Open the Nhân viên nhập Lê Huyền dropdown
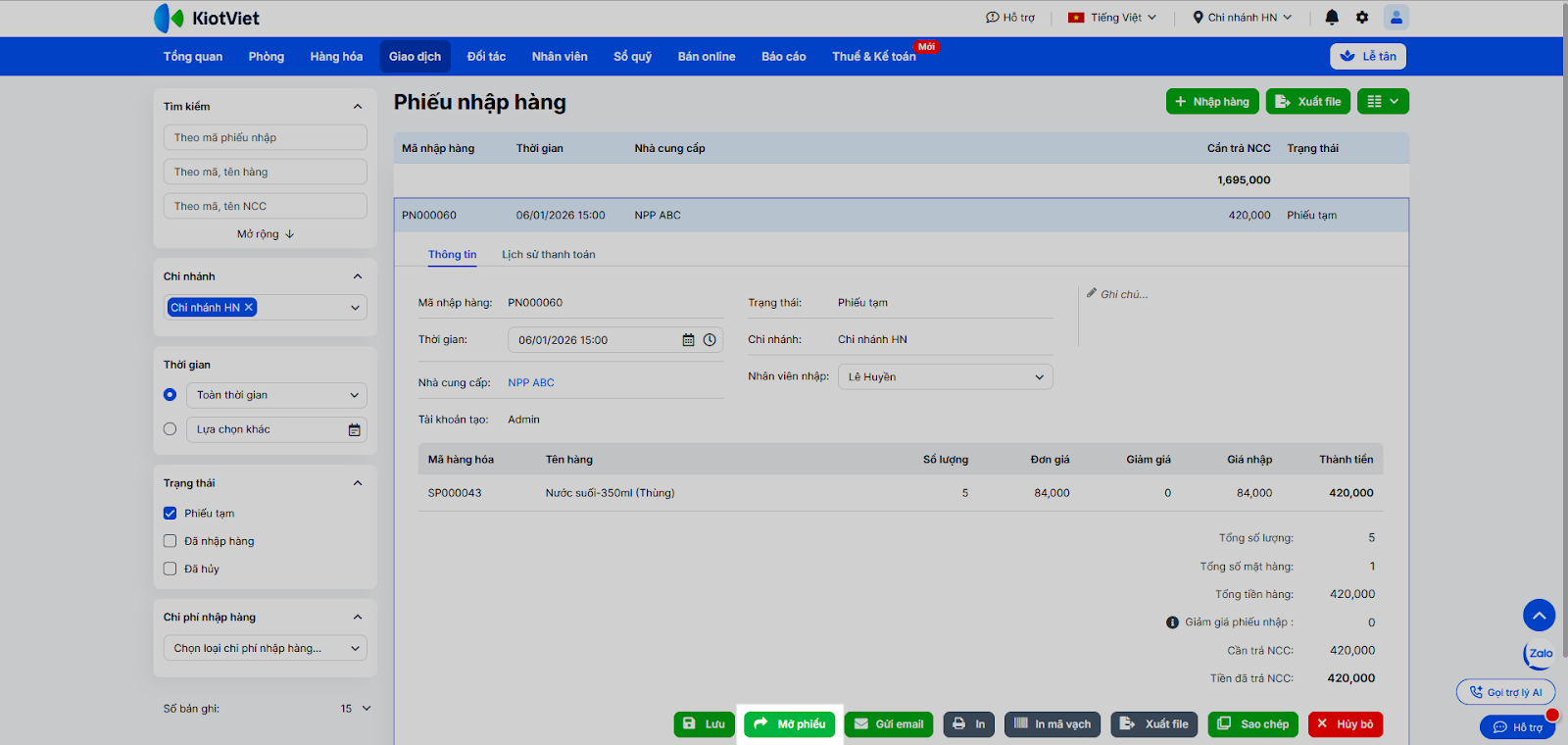 click(946, 377)
